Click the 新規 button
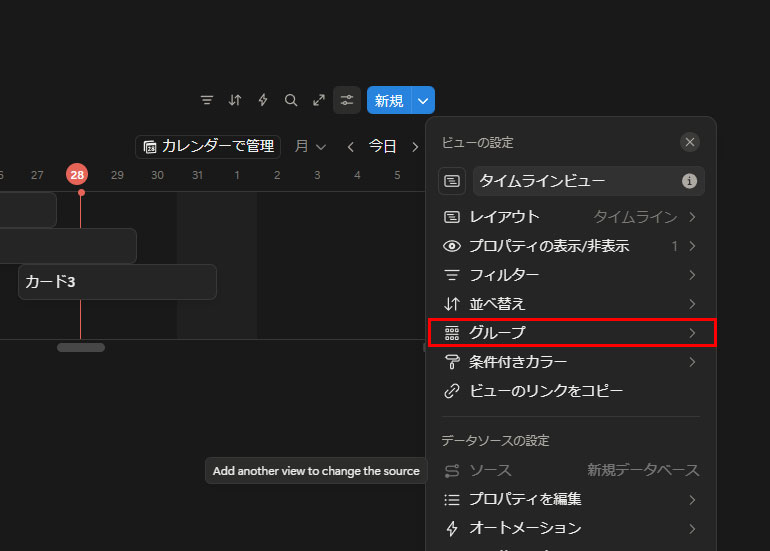Image resolution: width=770 pixels, height=551 pixels. pos(389,100)
